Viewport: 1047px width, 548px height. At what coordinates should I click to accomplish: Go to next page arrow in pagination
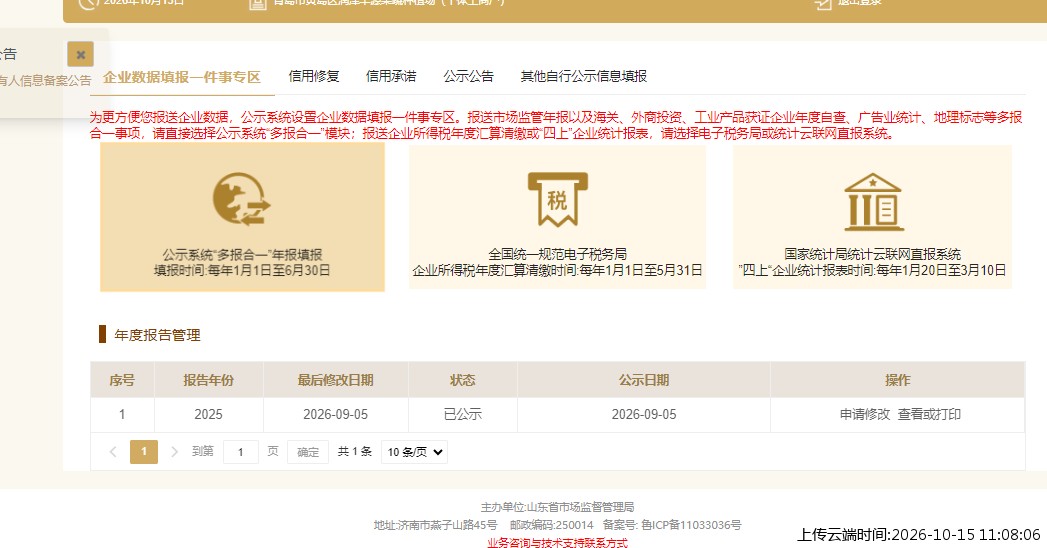174,452
